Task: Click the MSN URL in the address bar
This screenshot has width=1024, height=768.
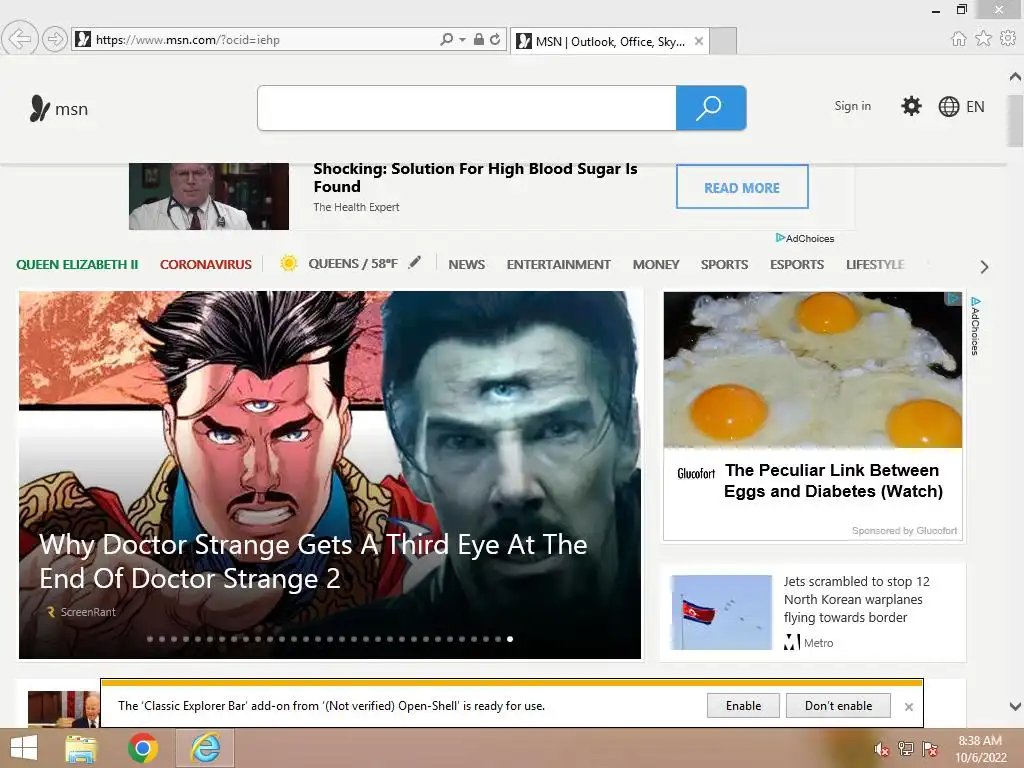Action: (x=187, y=40)
